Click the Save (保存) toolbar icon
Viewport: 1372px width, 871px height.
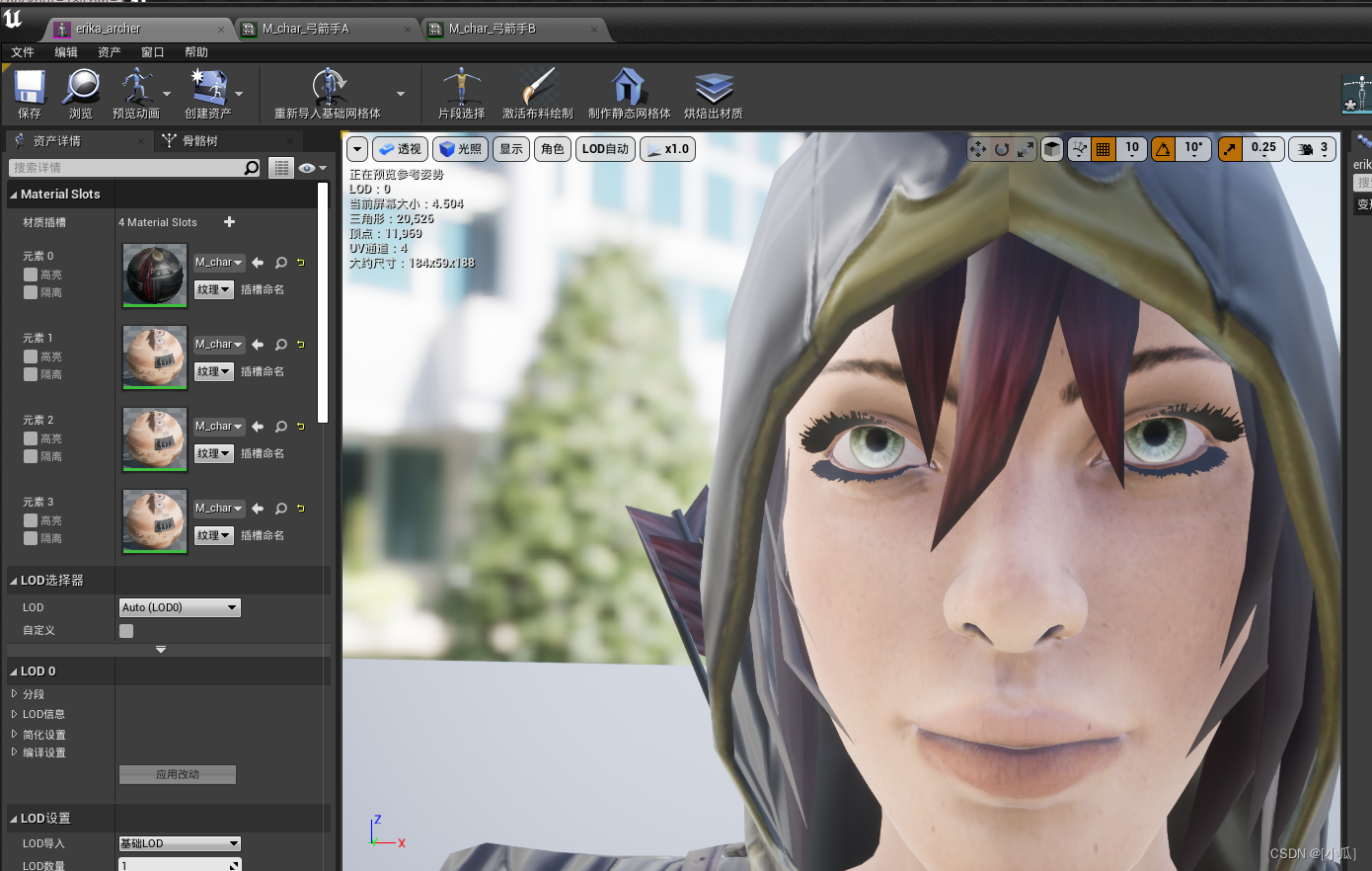tap(30, 87)
